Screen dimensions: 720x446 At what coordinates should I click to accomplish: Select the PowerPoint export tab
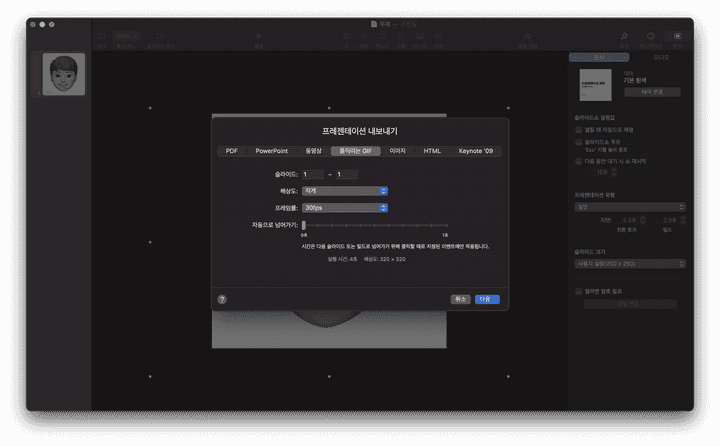click(x=271, y=151)
